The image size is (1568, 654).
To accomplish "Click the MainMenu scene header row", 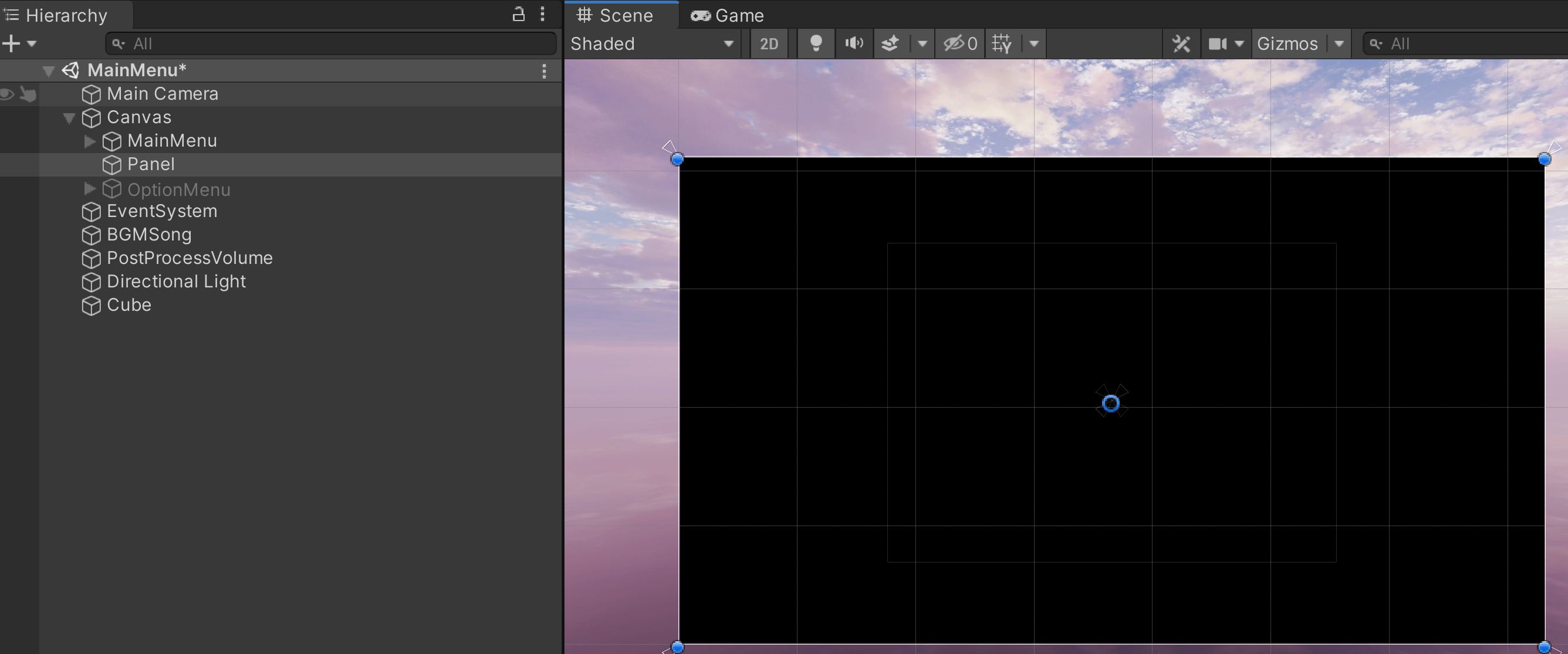I will pos(281,70).
